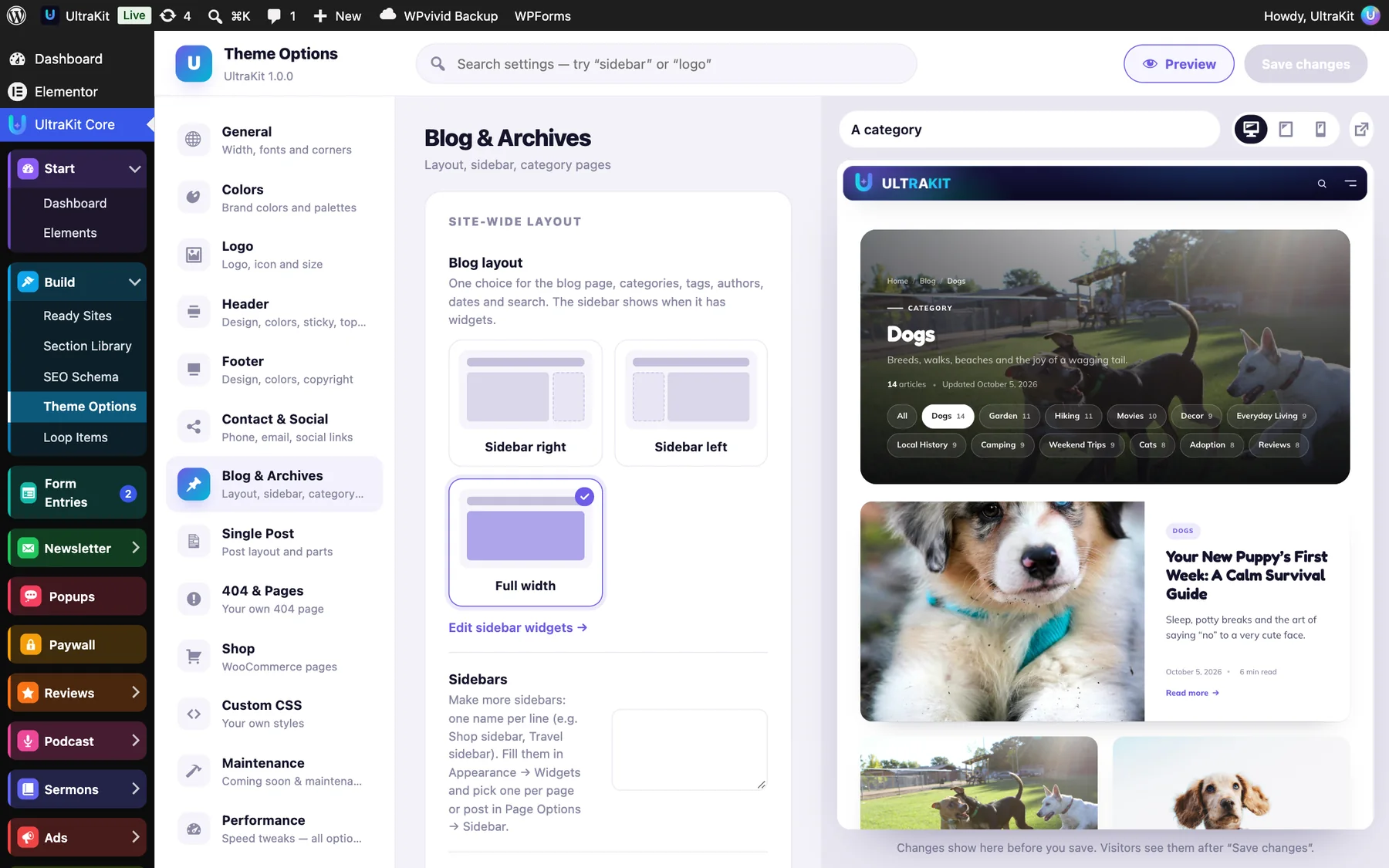Filter the preview by the All category pill
Image resolution: width=1389 pixels, height=868 pixels.
click(902, 416)
